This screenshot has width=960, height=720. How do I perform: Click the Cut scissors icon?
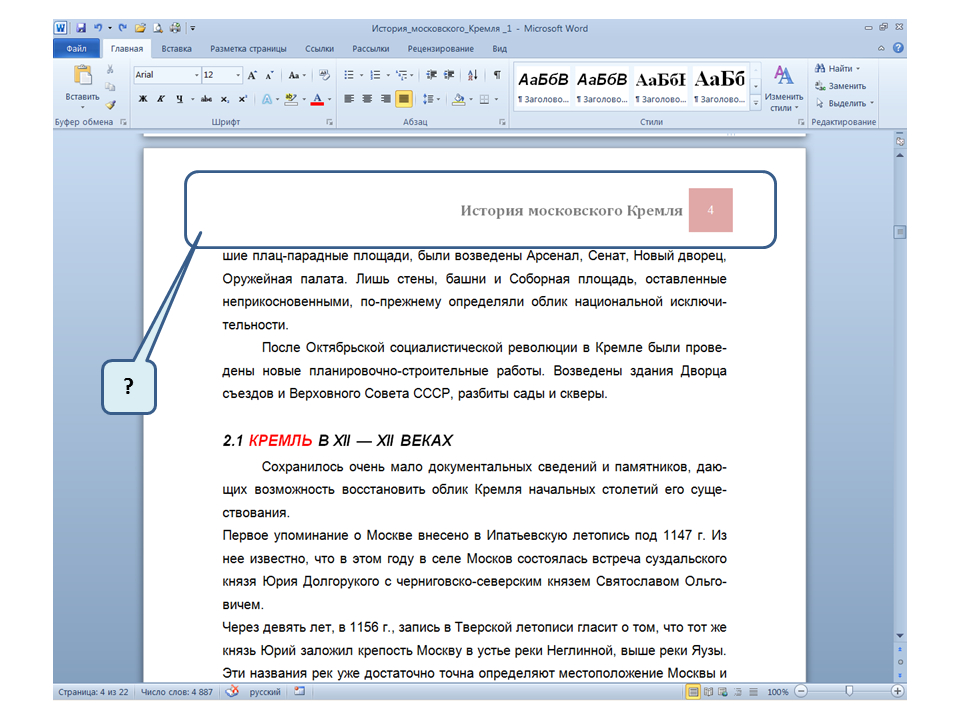coord(111,70)
